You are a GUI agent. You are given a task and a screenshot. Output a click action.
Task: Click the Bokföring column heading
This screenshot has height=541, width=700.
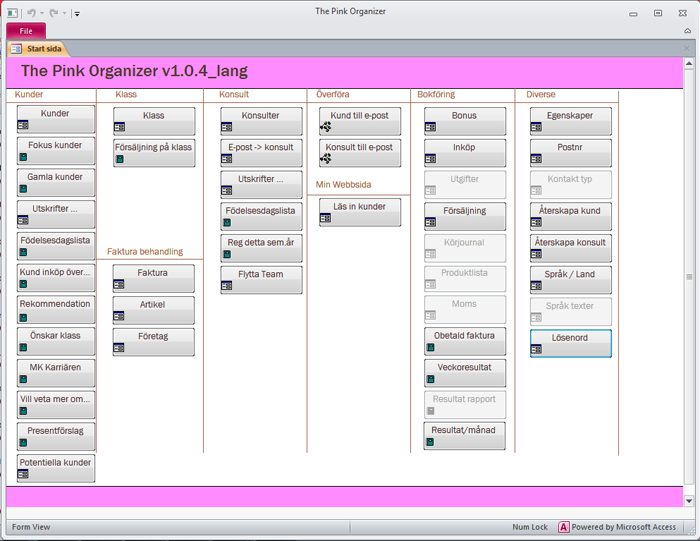[436, 94]
